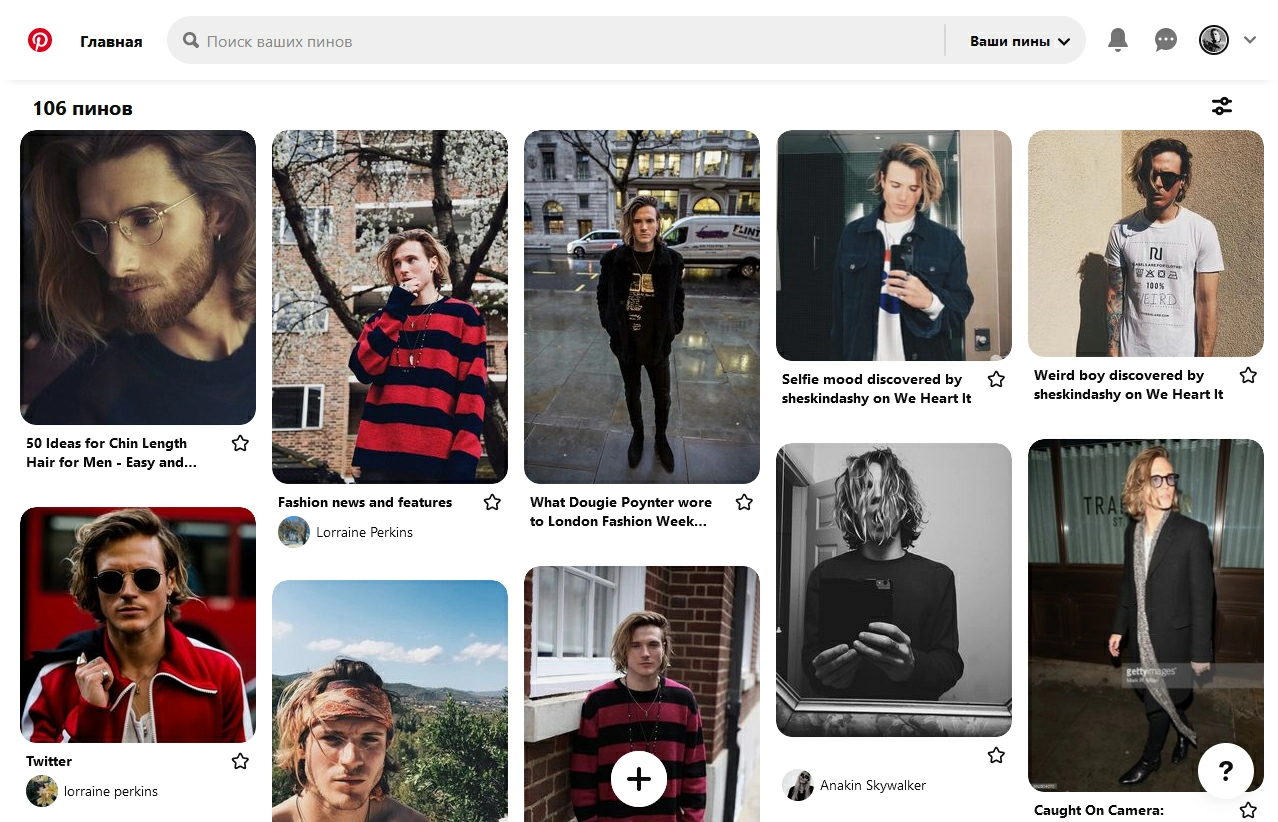Open notifications bell icon
The width and height of the screenshot is (1278, 822).
click(x=1118, y=40)
